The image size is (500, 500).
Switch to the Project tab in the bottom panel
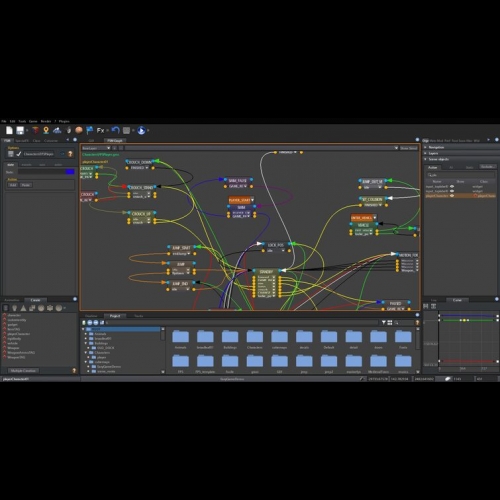115,316
